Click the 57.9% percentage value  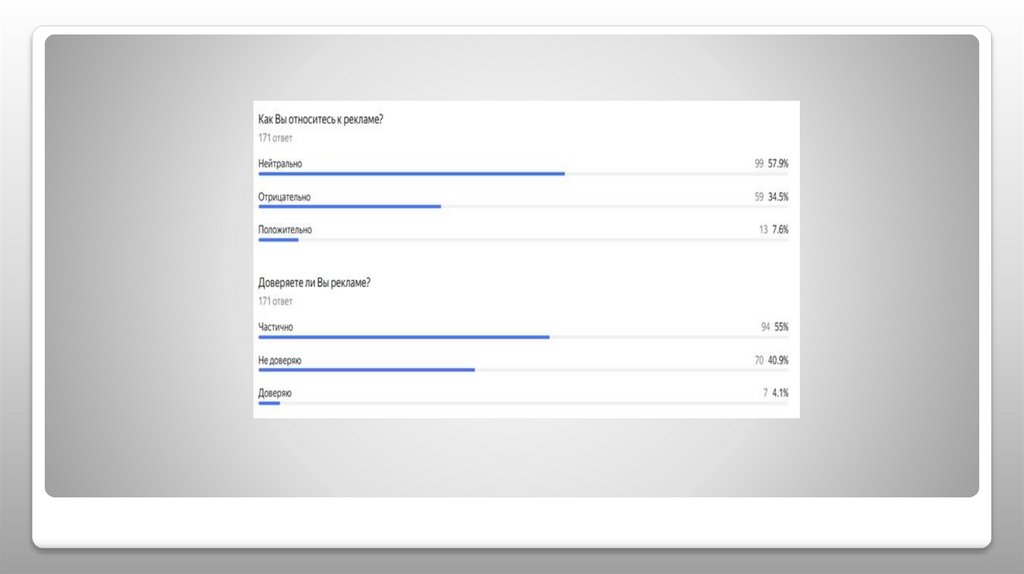pos(779,163)
